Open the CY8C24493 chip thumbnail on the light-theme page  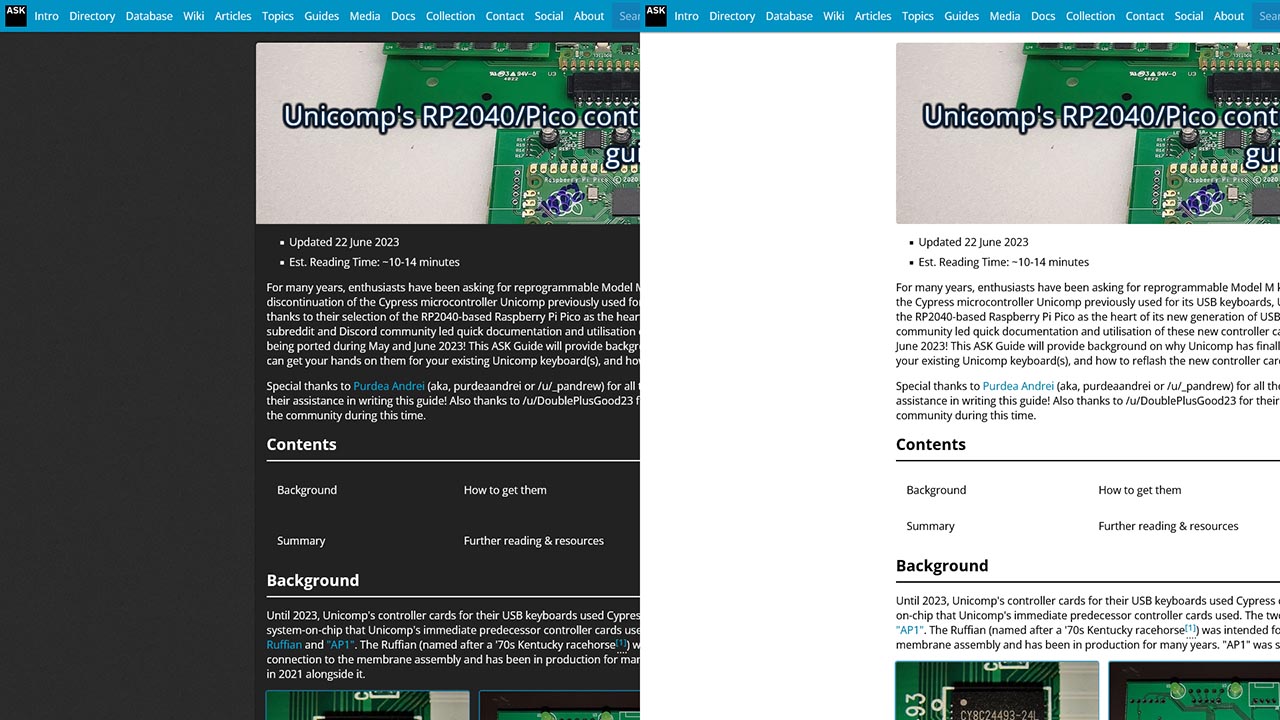coord(997,690)
